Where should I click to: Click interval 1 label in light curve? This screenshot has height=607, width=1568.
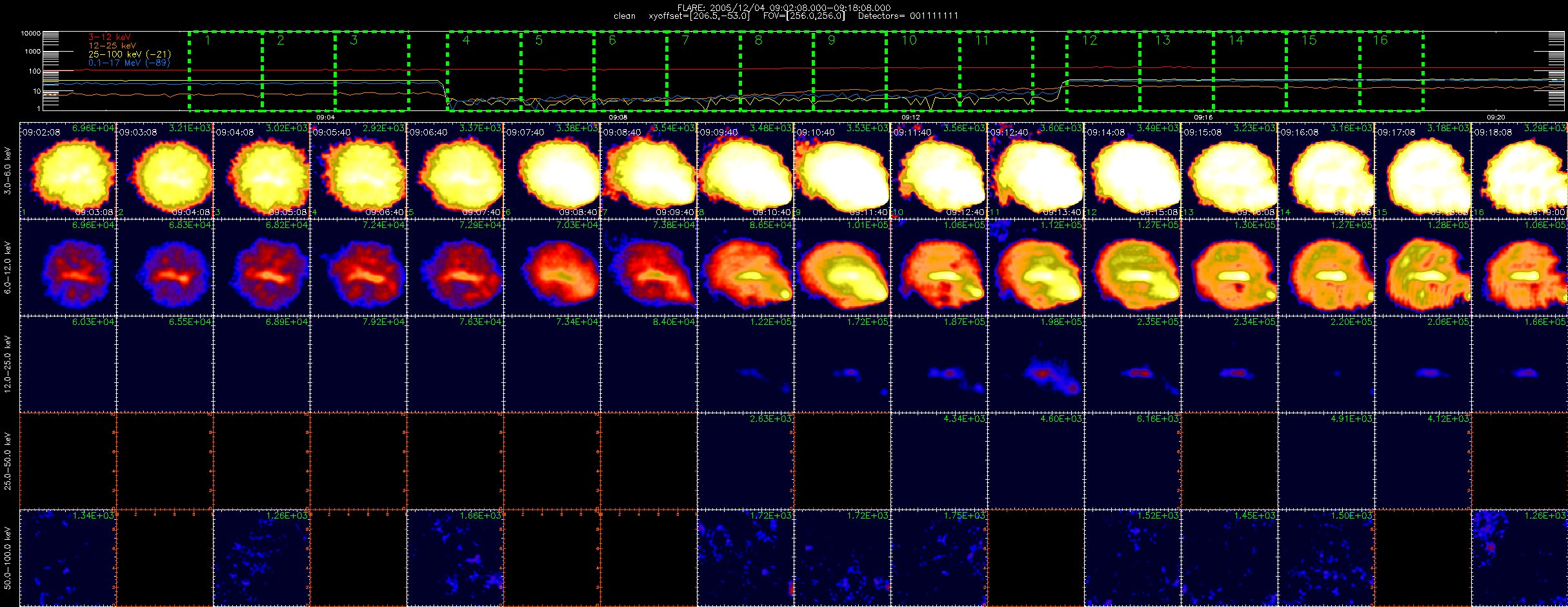[x=207, y=40]
